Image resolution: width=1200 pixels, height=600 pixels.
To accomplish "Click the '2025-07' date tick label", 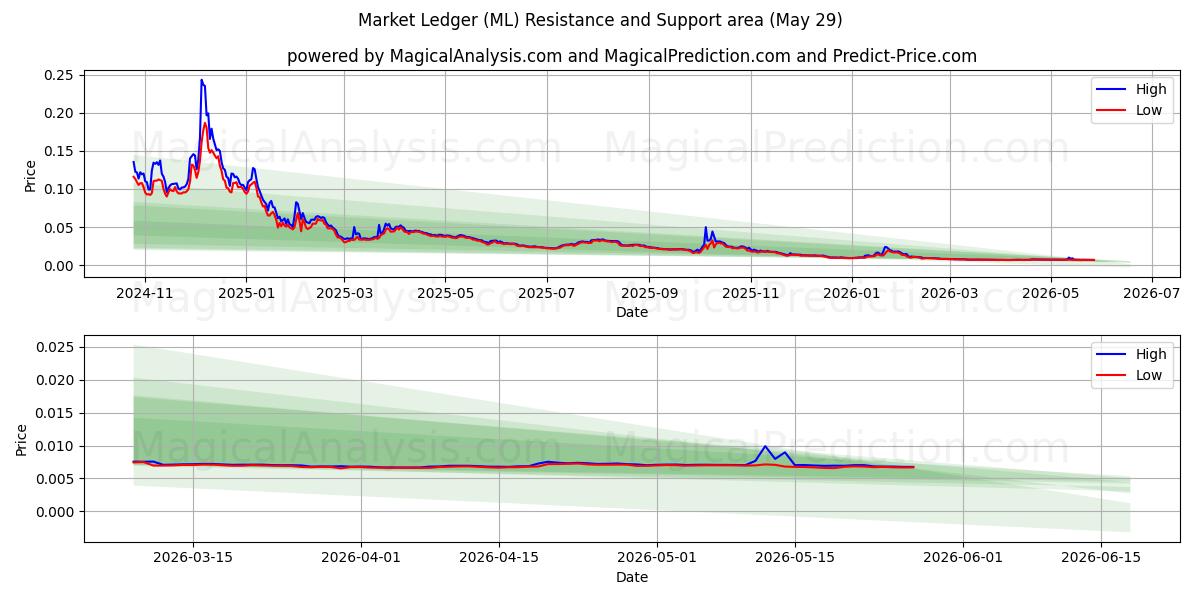I will (x=546, y=293).
